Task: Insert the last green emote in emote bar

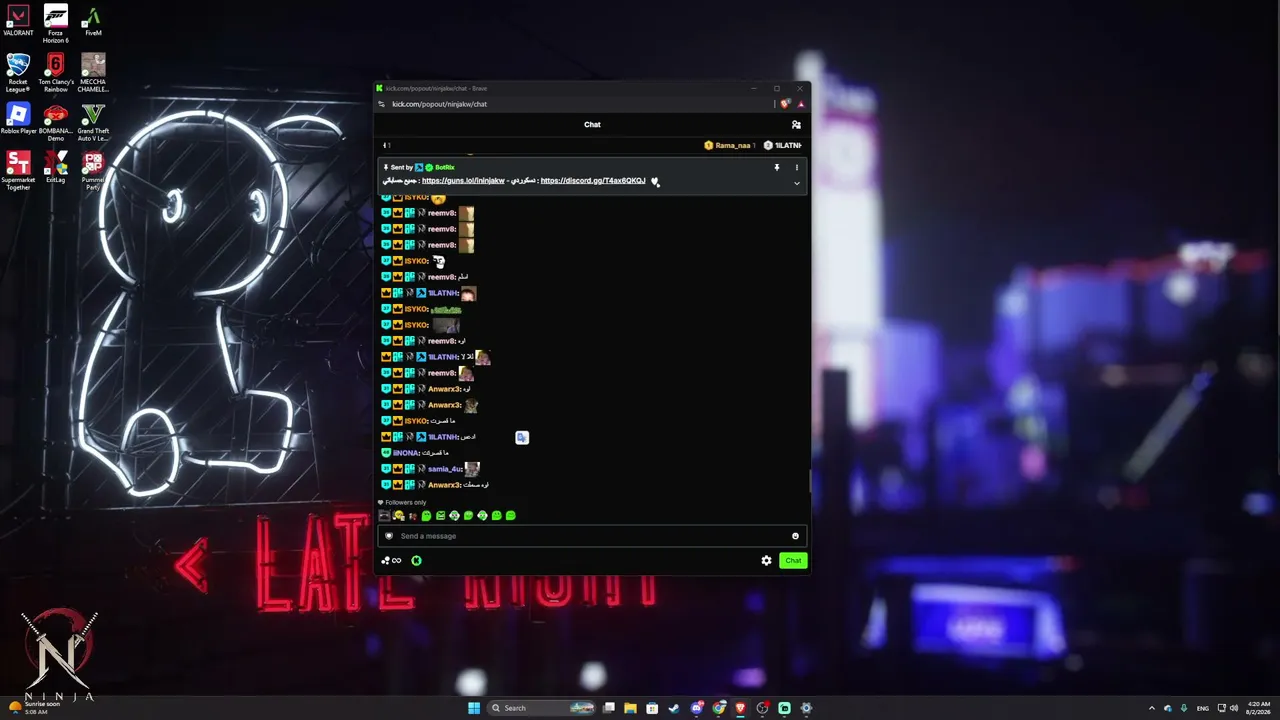Action: click(511, 516)
